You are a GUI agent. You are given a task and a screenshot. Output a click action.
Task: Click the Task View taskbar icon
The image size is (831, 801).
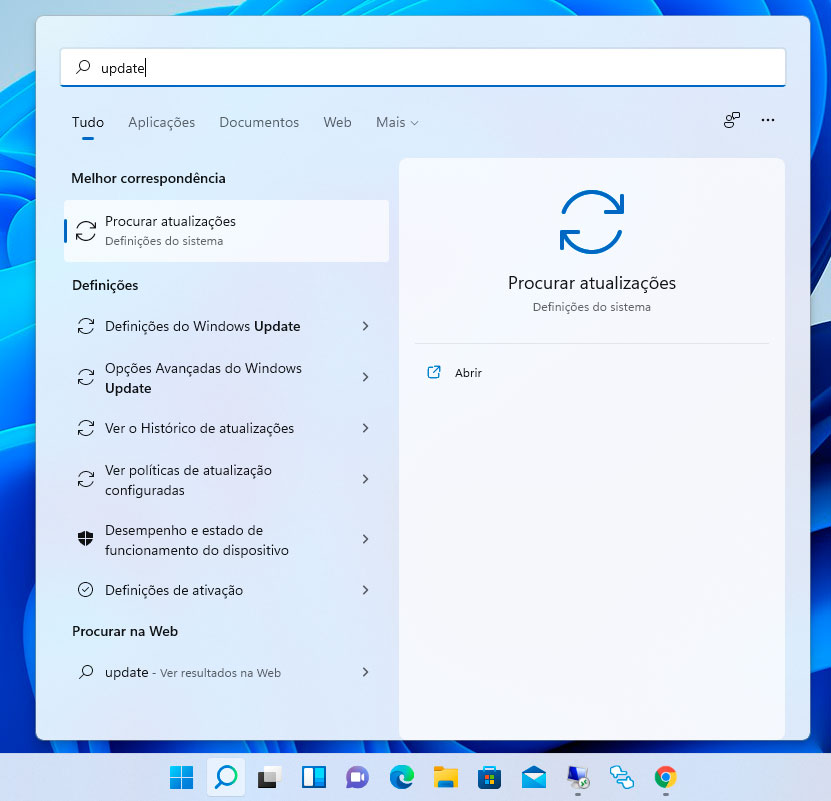(x=269, y=777)
